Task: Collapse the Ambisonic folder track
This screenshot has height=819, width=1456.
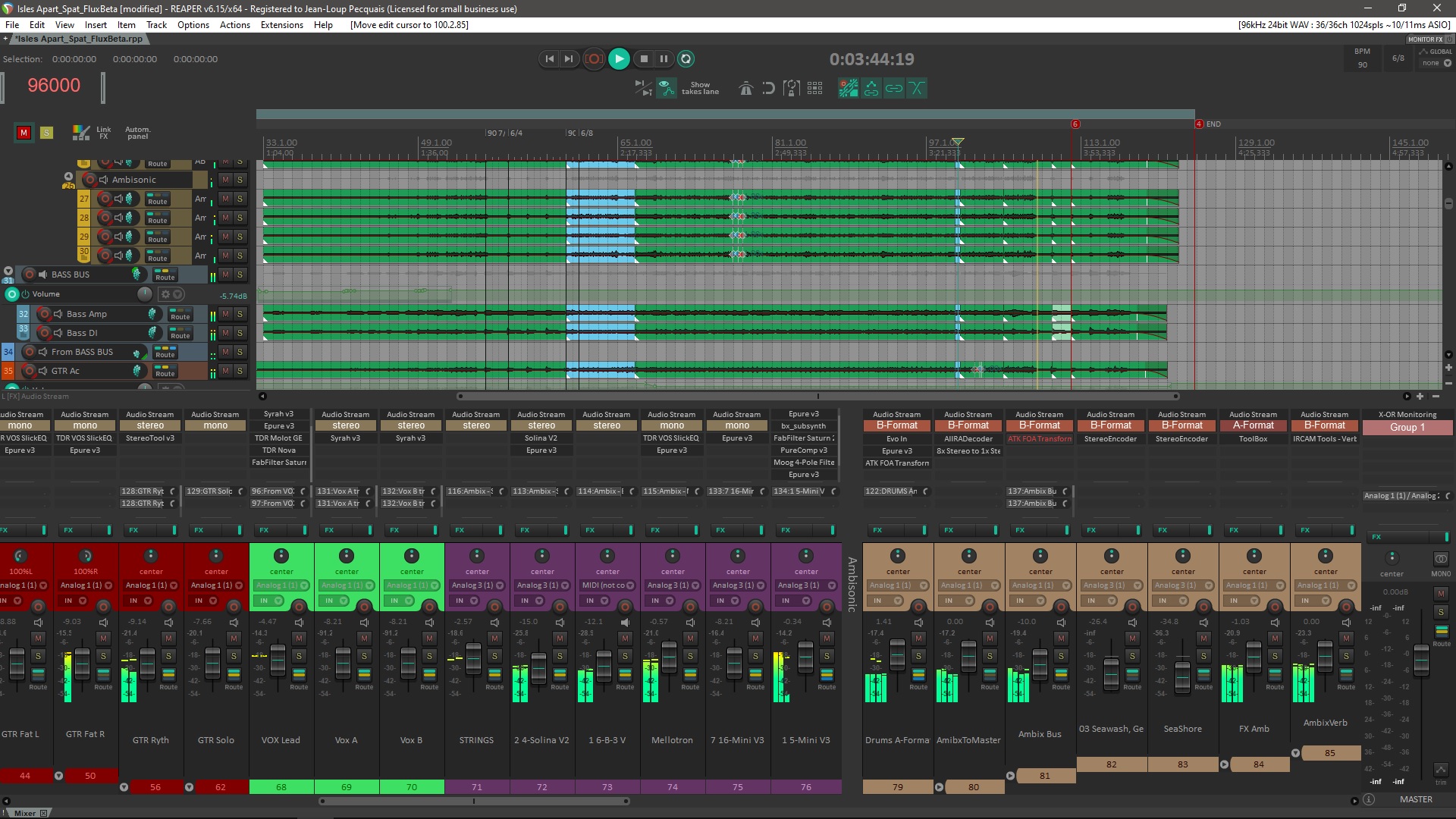Action: pyautogui.click(x=68, y=176)
